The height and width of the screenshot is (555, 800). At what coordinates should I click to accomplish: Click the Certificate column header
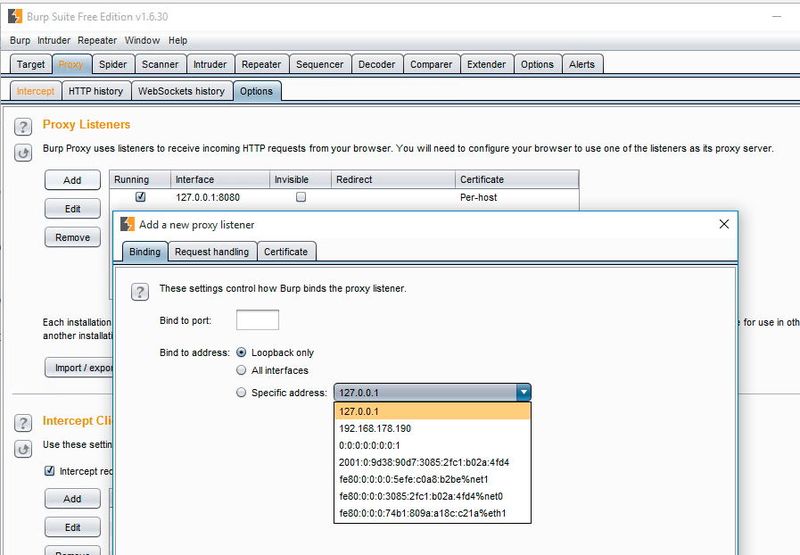tap(517, 180)
